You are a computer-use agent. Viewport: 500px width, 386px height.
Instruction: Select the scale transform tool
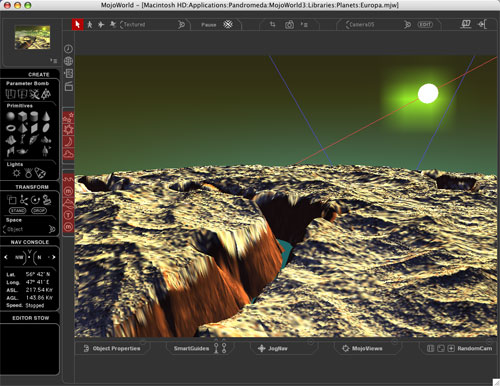click(12, 200)
